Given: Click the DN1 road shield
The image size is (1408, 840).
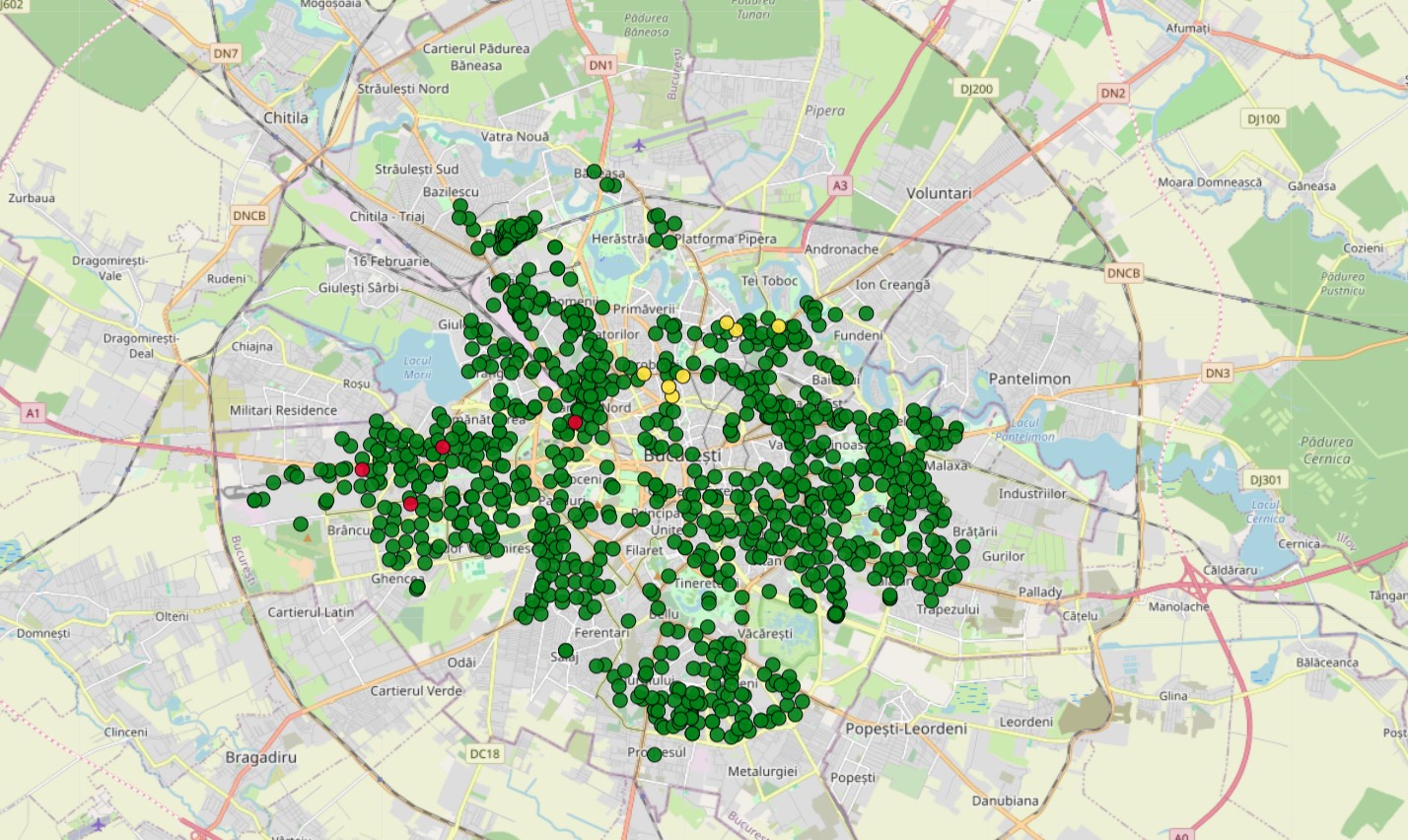Looking at the screenshot, I should point(600,65).
